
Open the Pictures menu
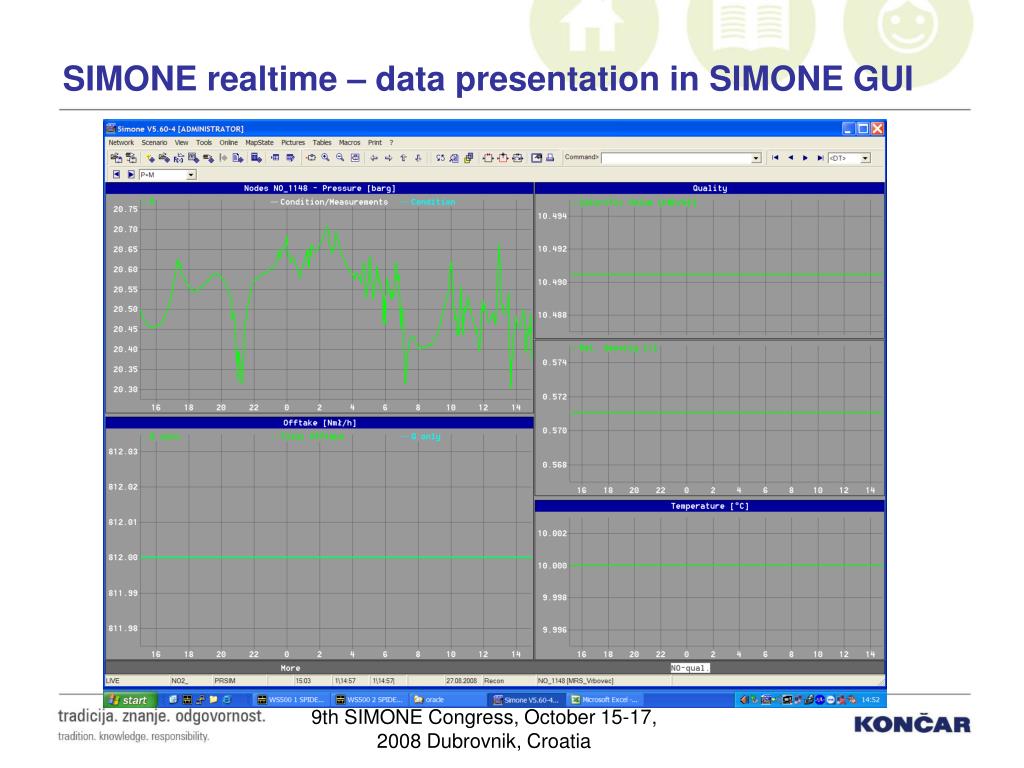click(293, 142)
